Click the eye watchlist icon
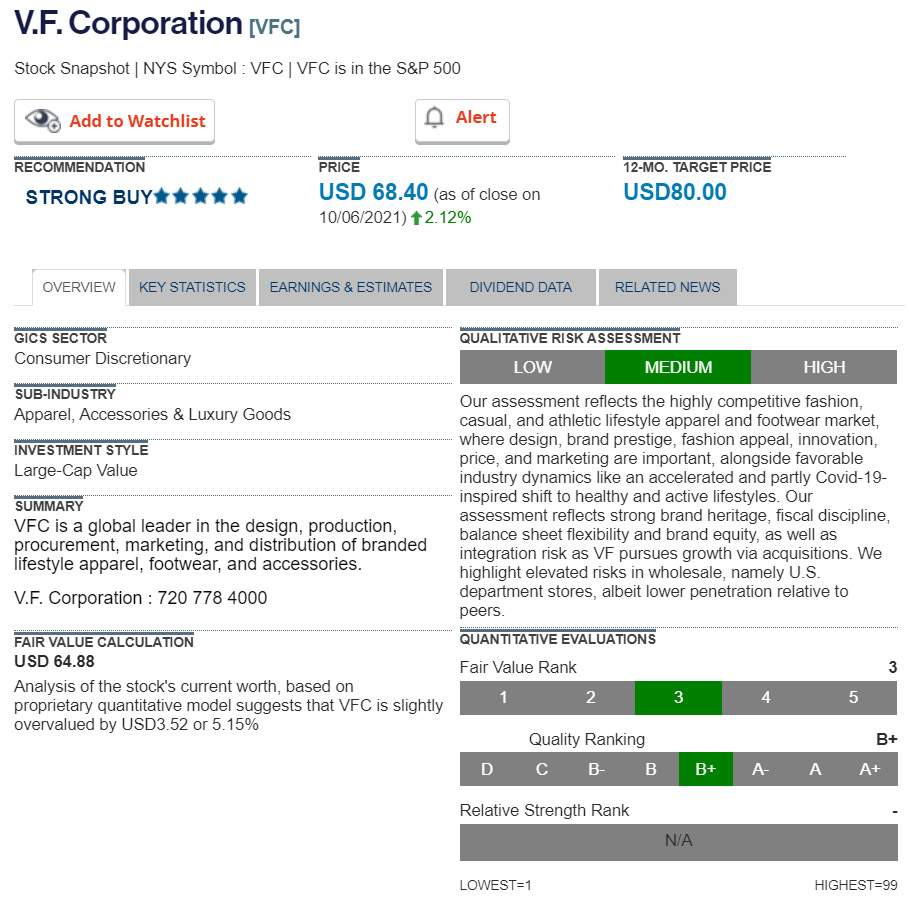This screenshot has height=901, width=909. coord(43,120)
